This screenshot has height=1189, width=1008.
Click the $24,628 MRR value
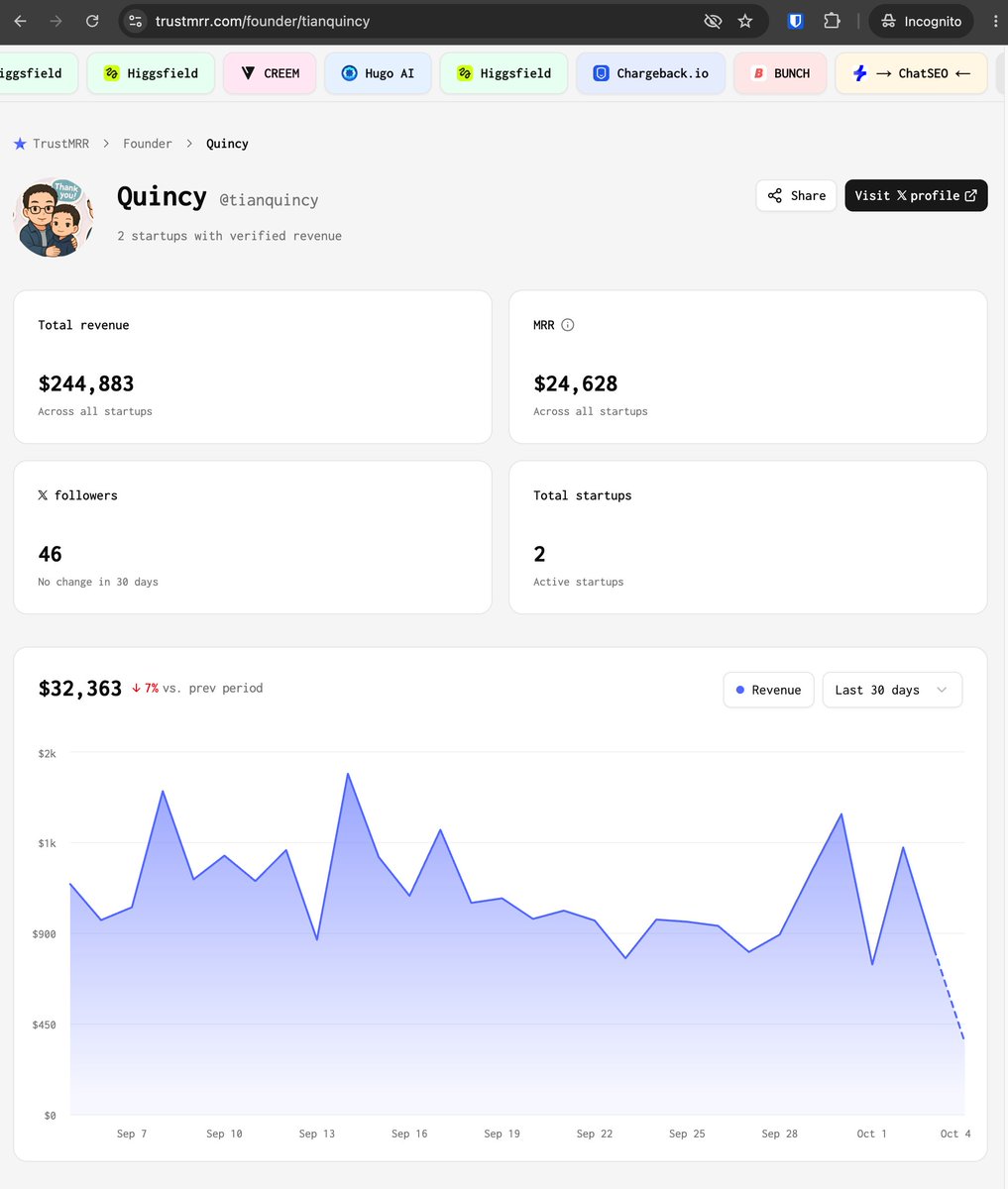pos(576,383)
